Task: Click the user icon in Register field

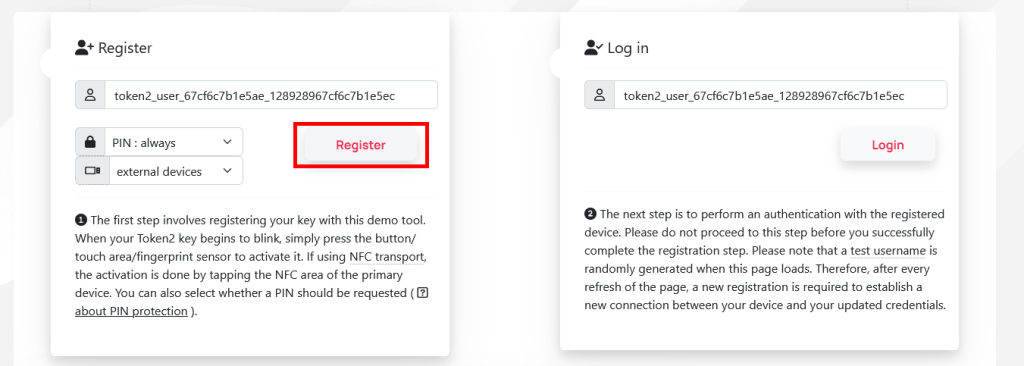Action: (x=90, y=95)
